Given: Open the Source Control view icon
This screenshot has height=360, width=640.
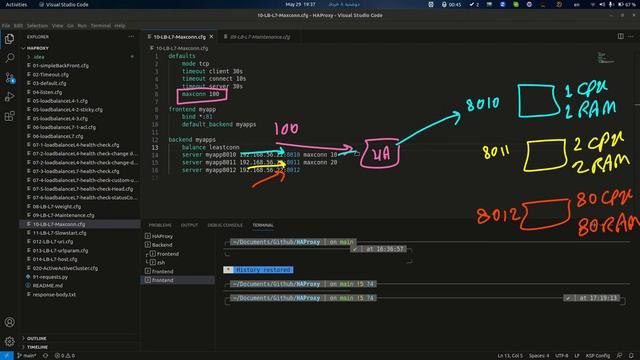Looking at the screenshot, I should pyautogui.click(x=9, y=78).
